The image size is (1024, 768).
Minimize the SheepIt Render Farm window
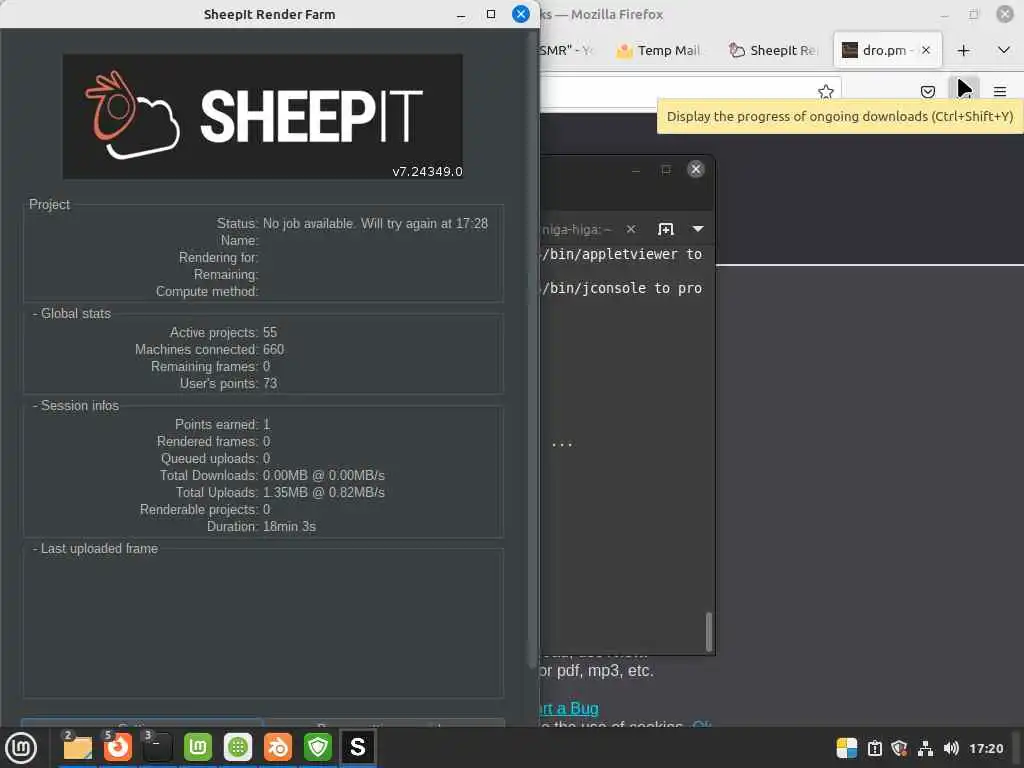461,14
